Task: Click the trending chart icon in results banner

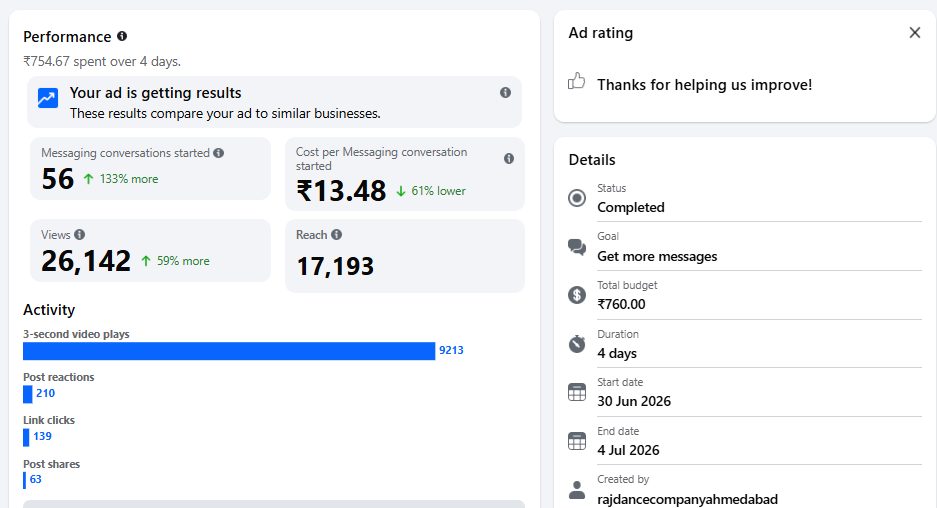Action: click(x=48, y=98)
